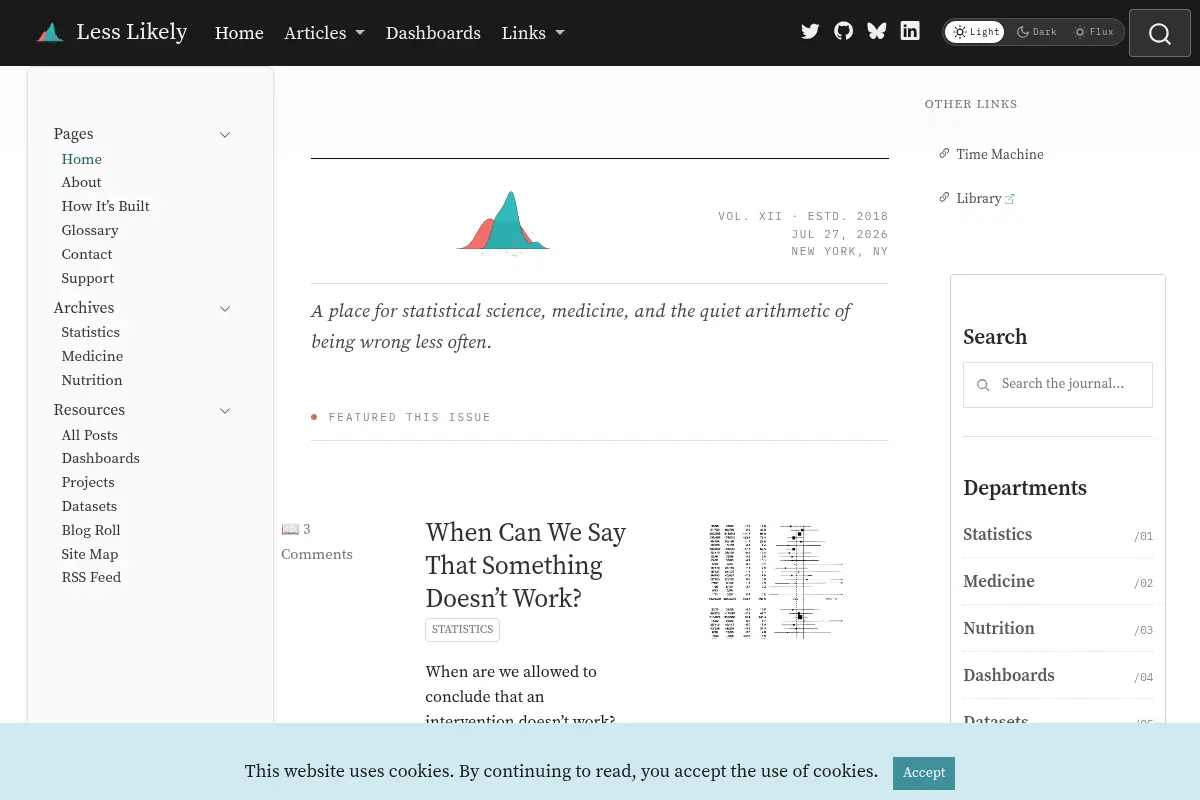Click the header search magnifier button
Screen dimensions: 1200x800
[x=1160, y=33]
